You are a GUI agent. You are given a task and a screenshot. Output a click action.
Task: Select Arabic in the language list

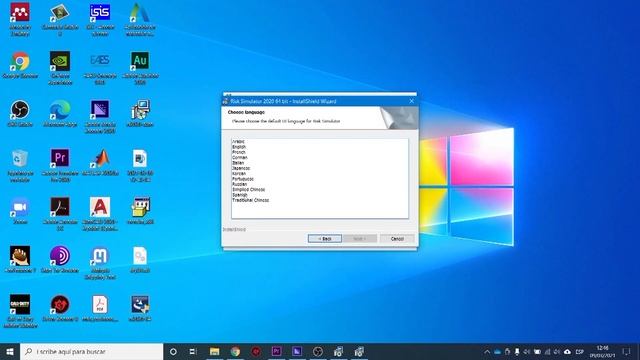click(x=238, y=142)
